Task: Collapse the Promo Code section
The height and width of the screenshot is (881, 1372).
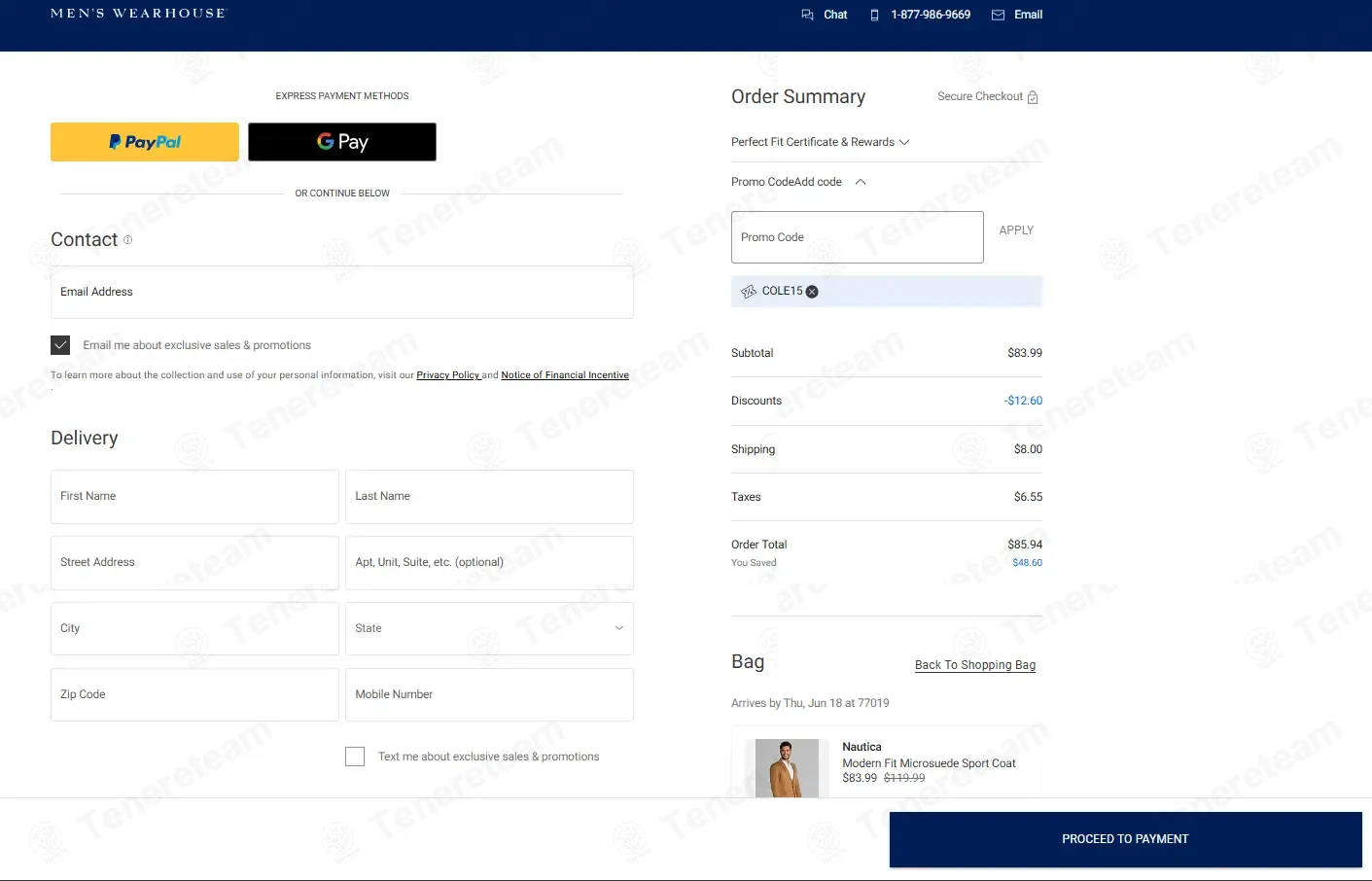Action: pyautogui.click(x=860, y=182)
